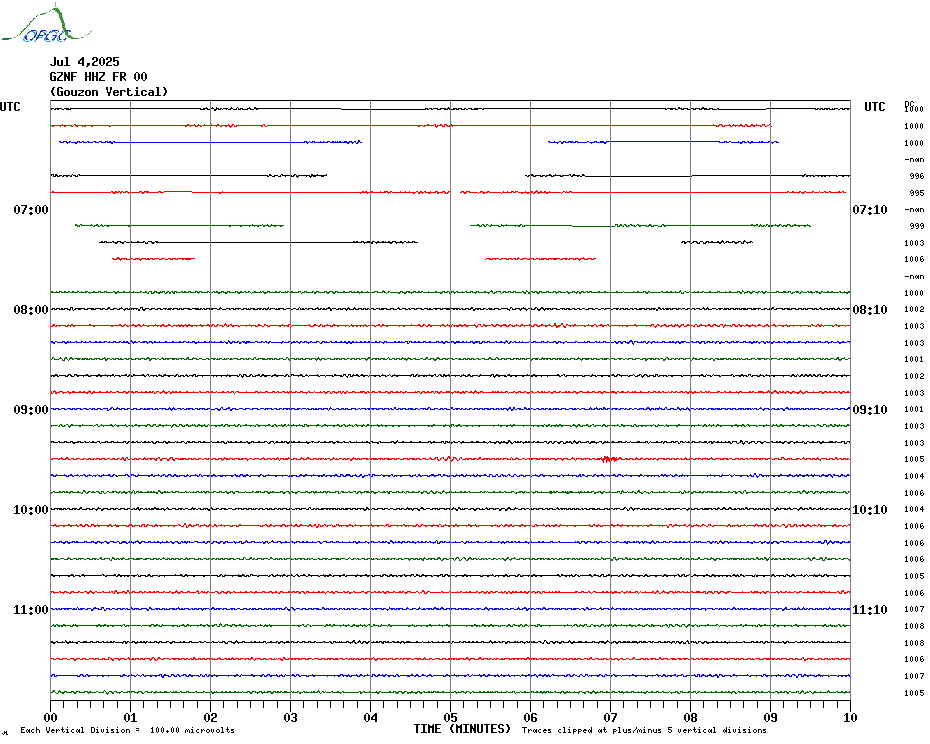Click the DC offset value "999"

(917, 227)
